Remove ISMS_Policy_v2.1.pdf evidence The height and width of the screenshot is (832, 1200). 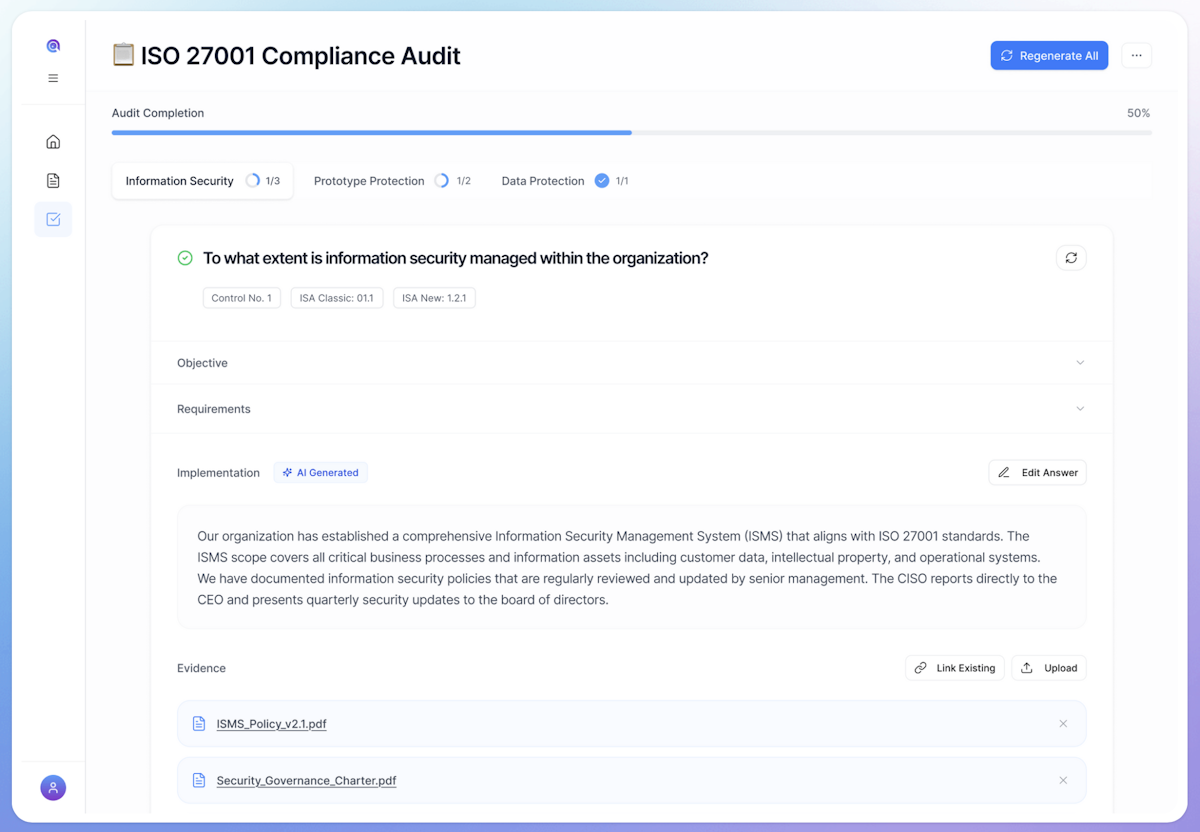click(x=1063, y=724)
